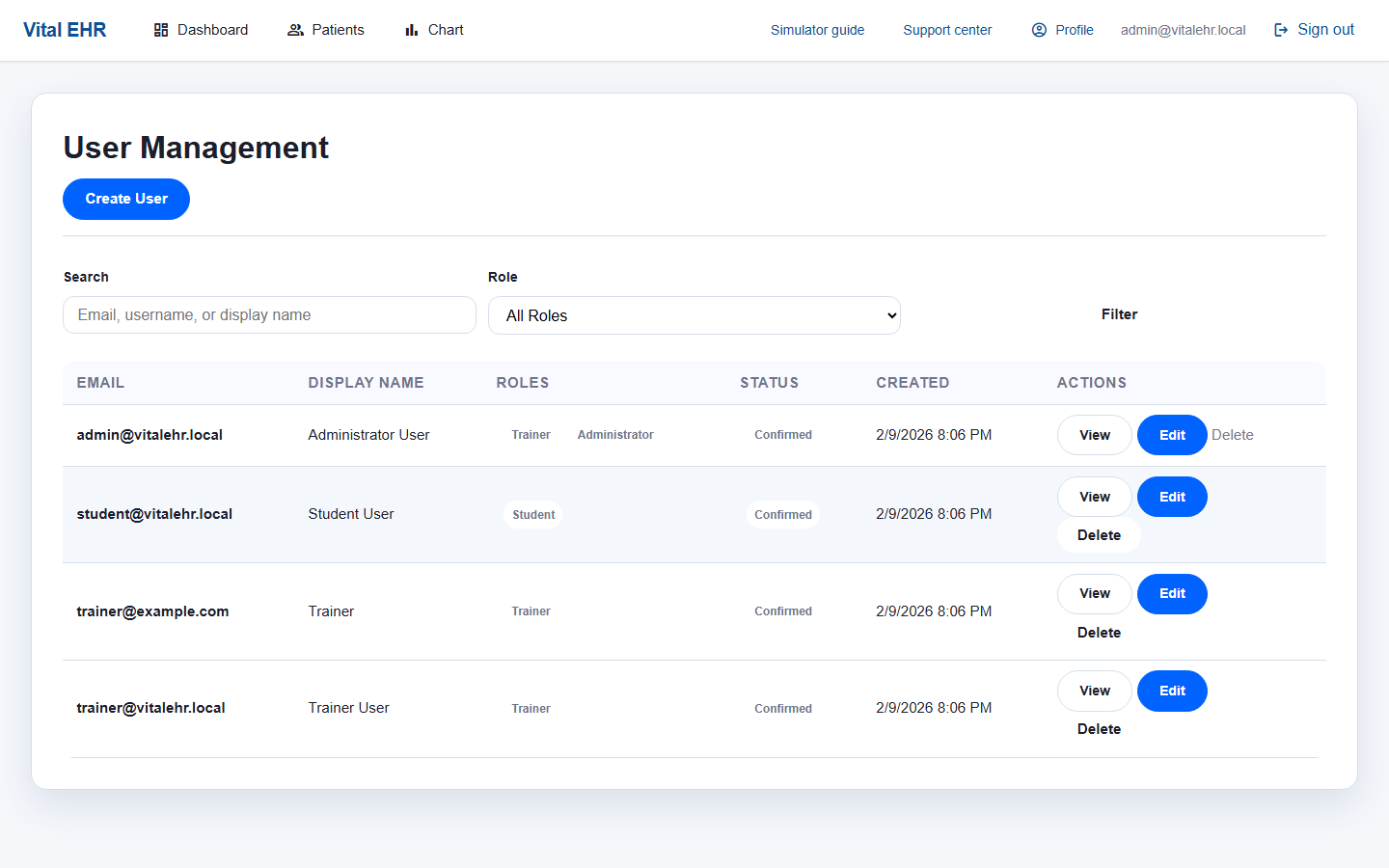The image size is (1389, 868).
Task: View the admin@vitalehr.local user
Action: tap(1094, 435)
